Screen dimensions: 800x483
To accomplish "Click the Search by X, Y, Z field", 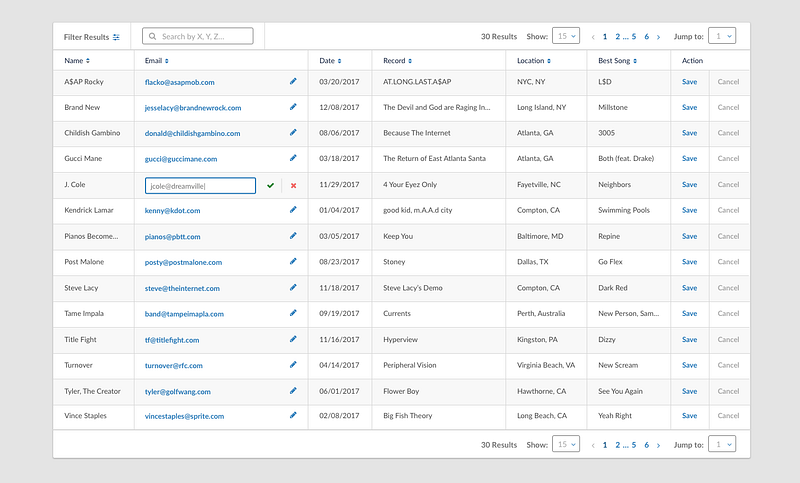I will pyautogui.click(x=197, y=36).
